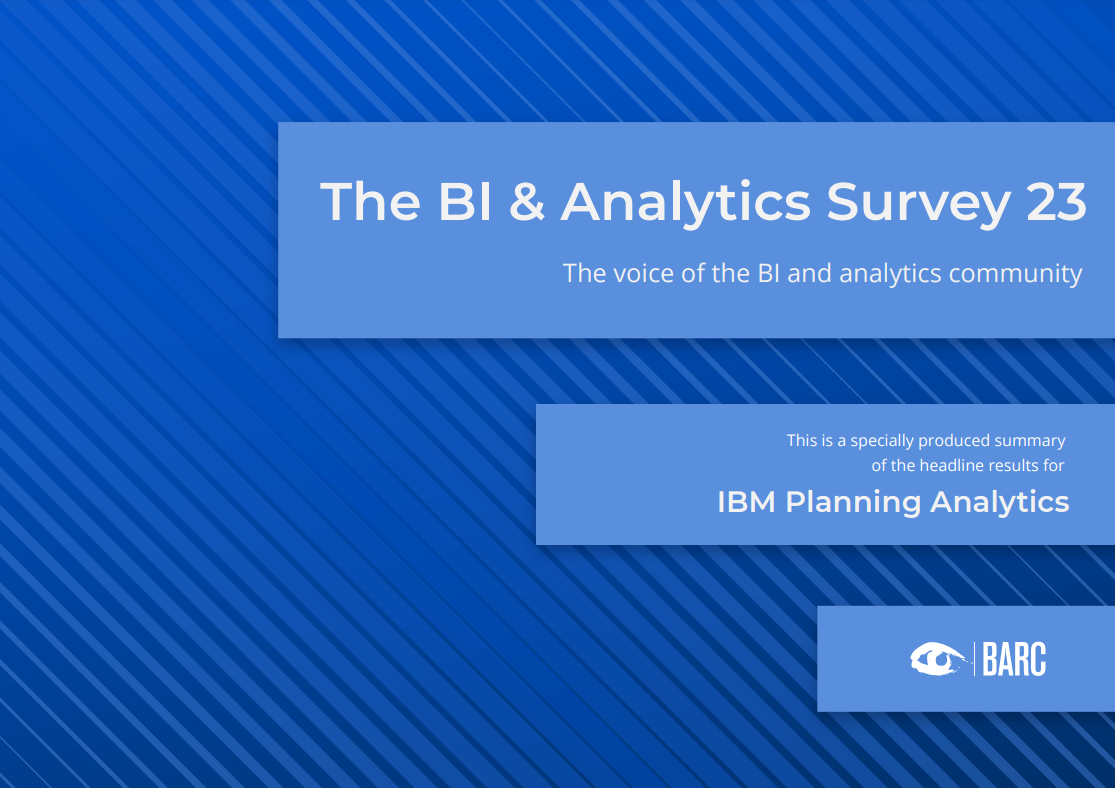Click the IBM Planning Analytics heading
The width and height of the screenshot is (1115, 788).
point(893,502)
